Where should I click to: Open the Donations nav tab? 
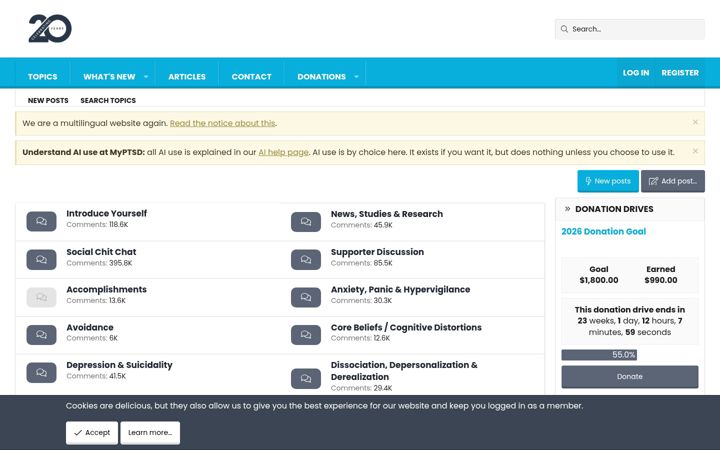[x=321, y=77]
